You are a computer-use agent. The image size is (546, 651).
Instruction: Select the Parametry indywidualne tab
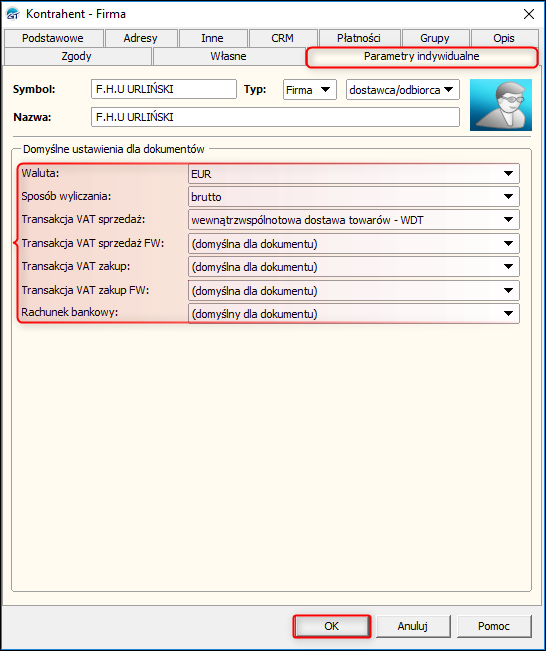coord(422,57)
